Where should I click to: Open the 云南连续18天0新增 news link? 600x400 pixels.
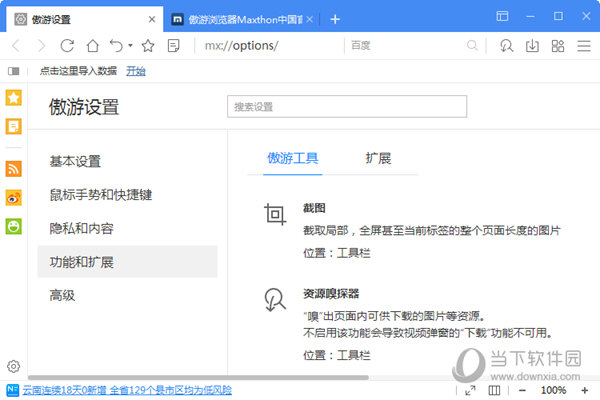click(x=127, y=390)
